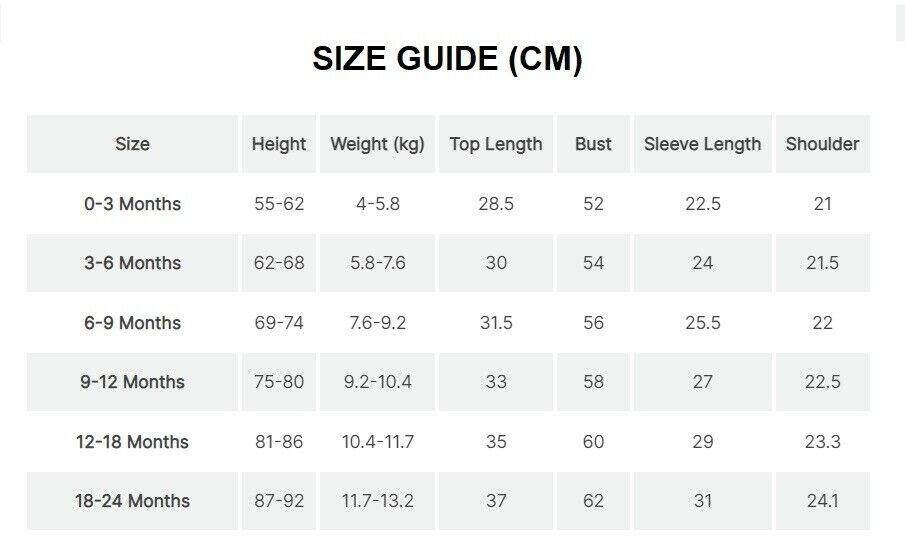Click the 31.5 top length value
The width and height of the screenshot is (905, 542).
(x=496, y=323)
